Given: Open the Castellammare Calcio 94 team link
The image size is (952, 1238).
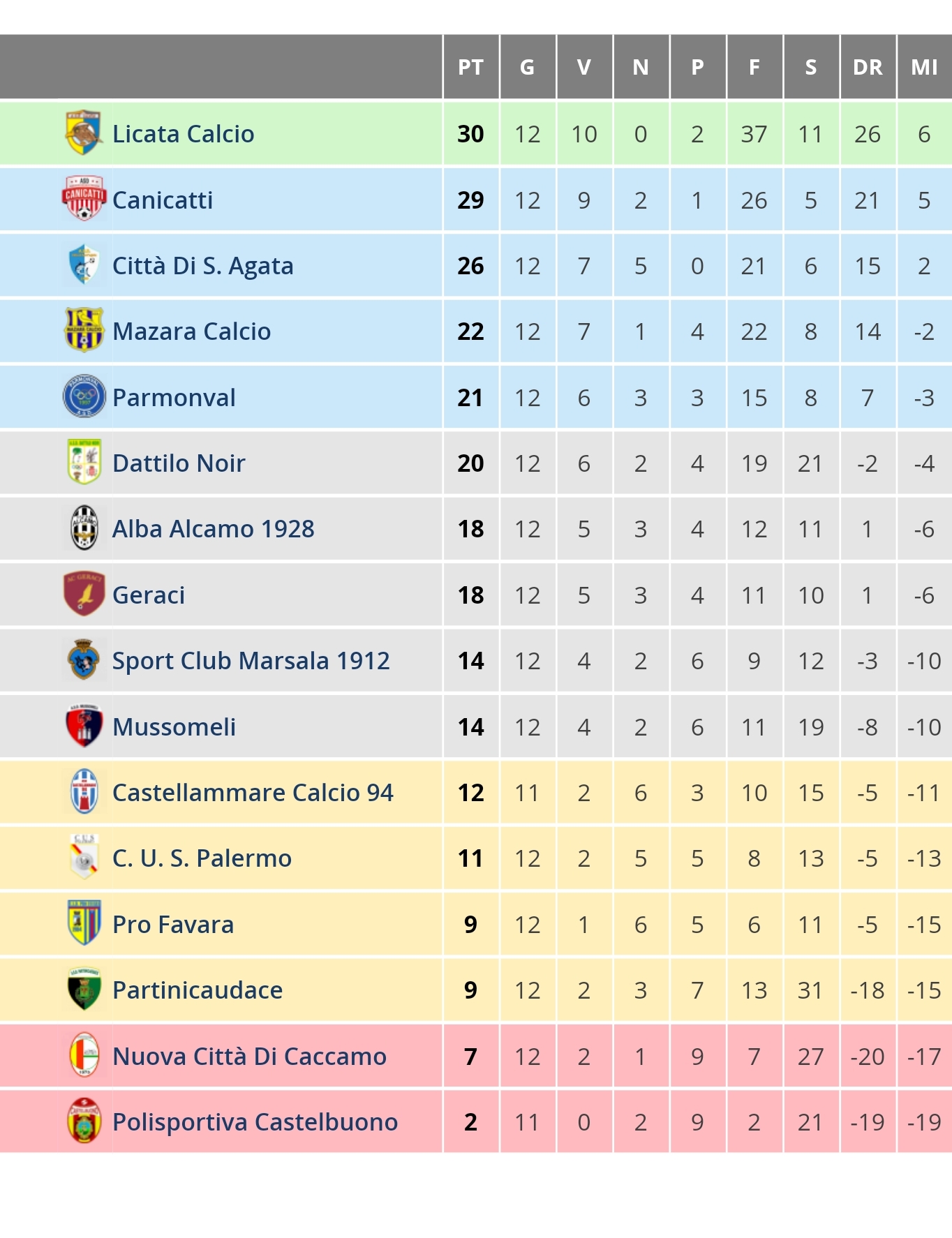Looking at the screenshot, I should (x=253, y=792).
